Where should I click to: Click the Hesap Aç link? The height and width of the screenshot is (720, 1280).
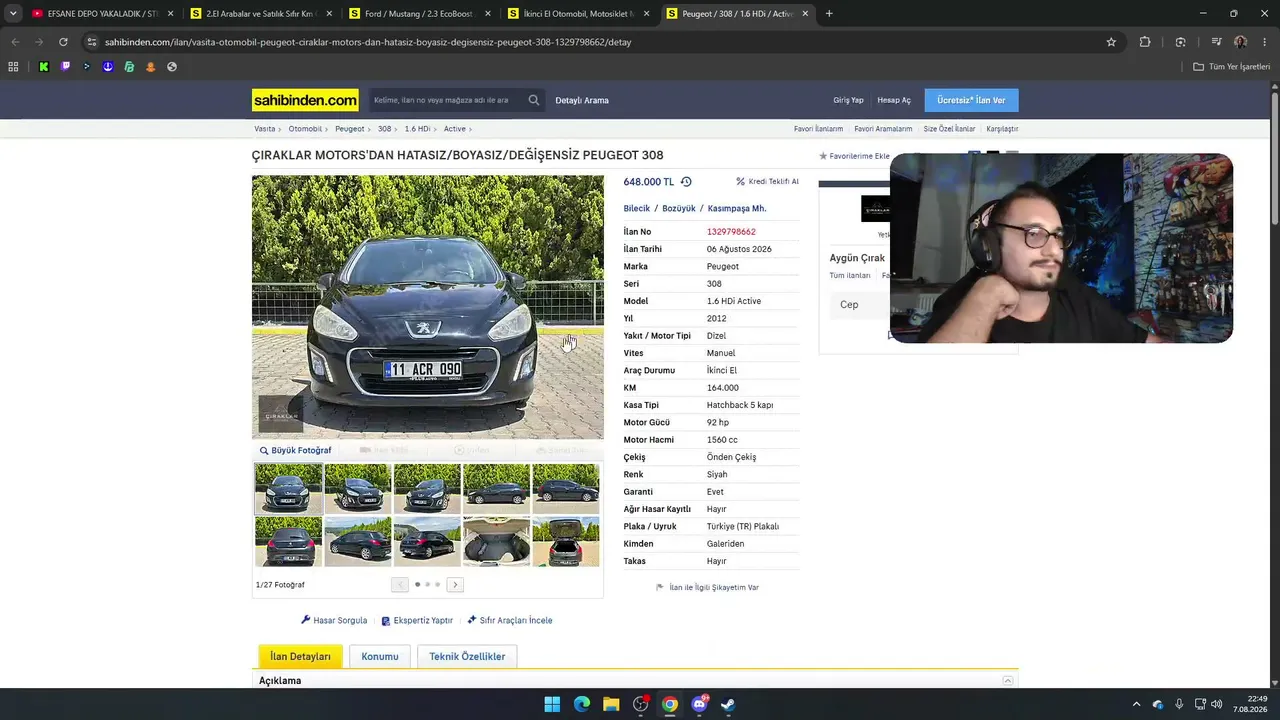pos(894,100)
